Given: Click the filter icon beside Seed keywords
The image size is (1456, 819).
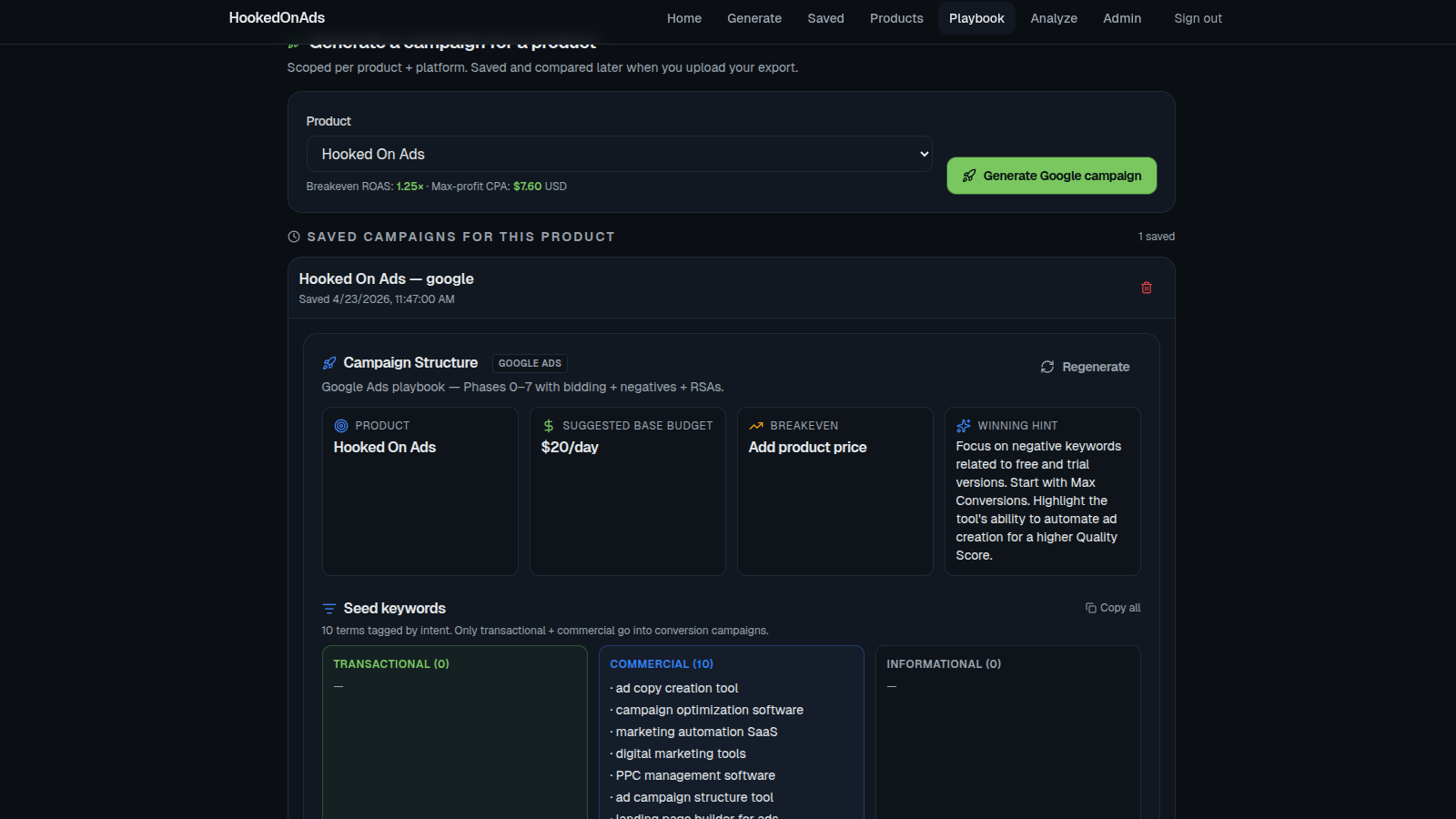Looking at the screenshot, I should pos(329,609).
